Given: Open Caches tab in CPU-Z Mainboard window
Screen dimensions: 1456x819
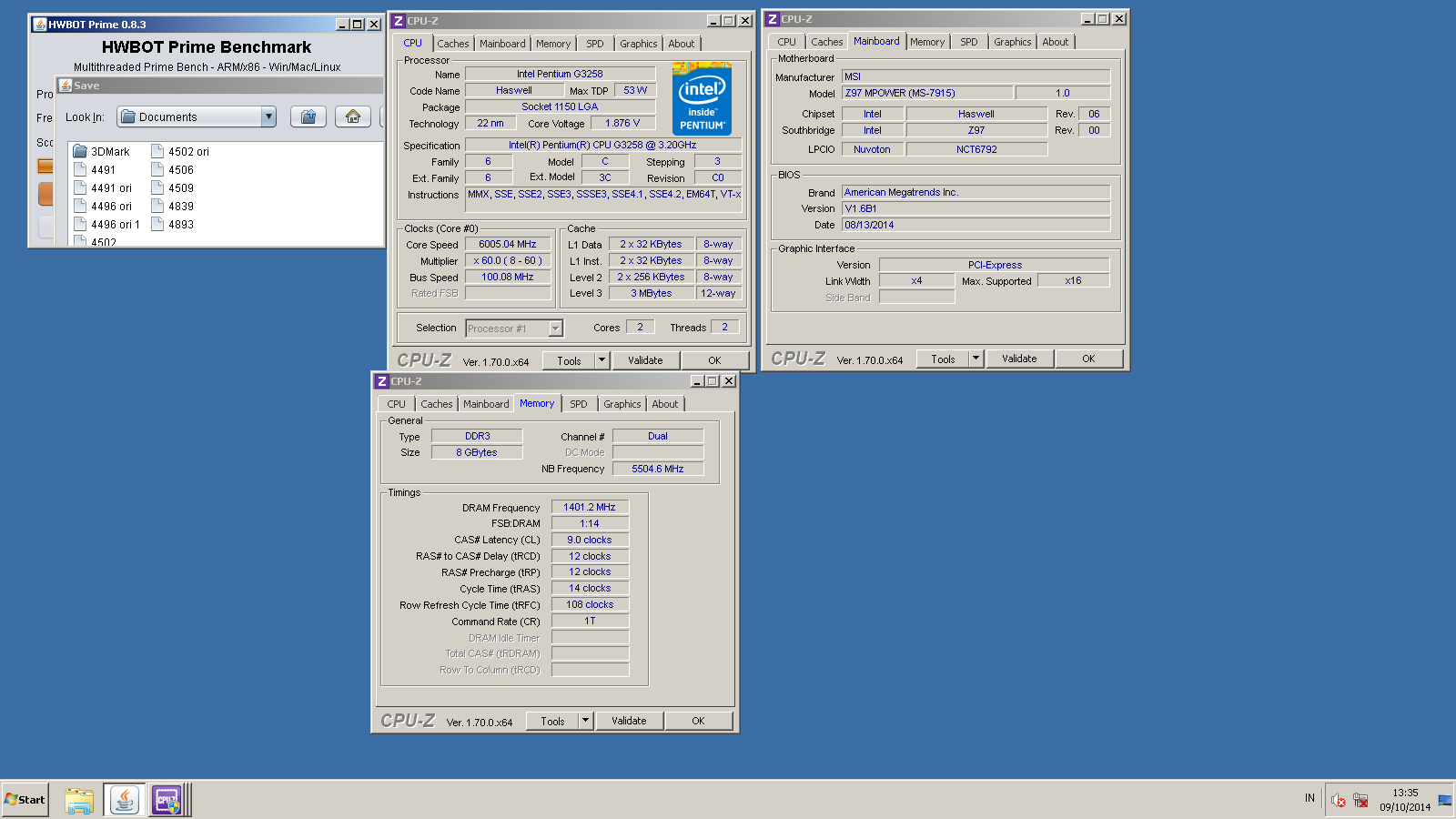Looking at the screenshot, I should (826, 42).
